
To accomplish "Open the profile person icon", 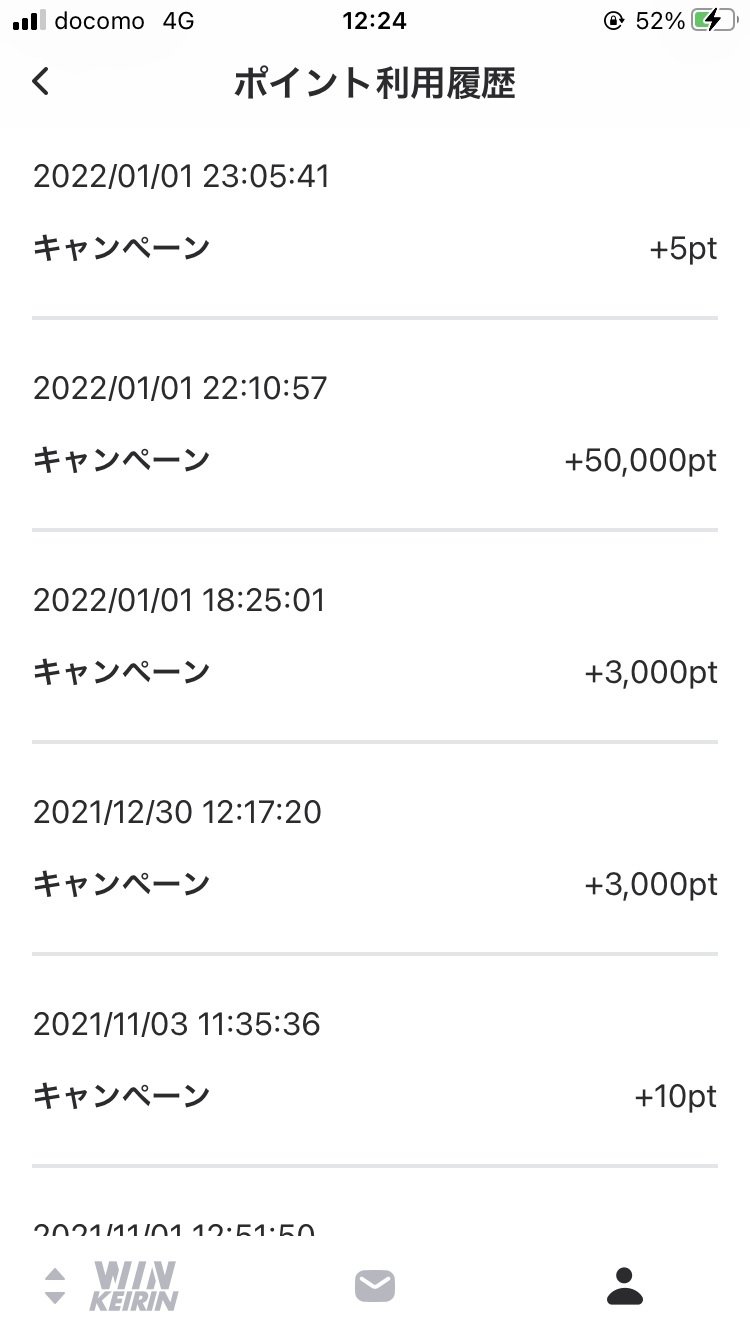I will point(625,1286).
